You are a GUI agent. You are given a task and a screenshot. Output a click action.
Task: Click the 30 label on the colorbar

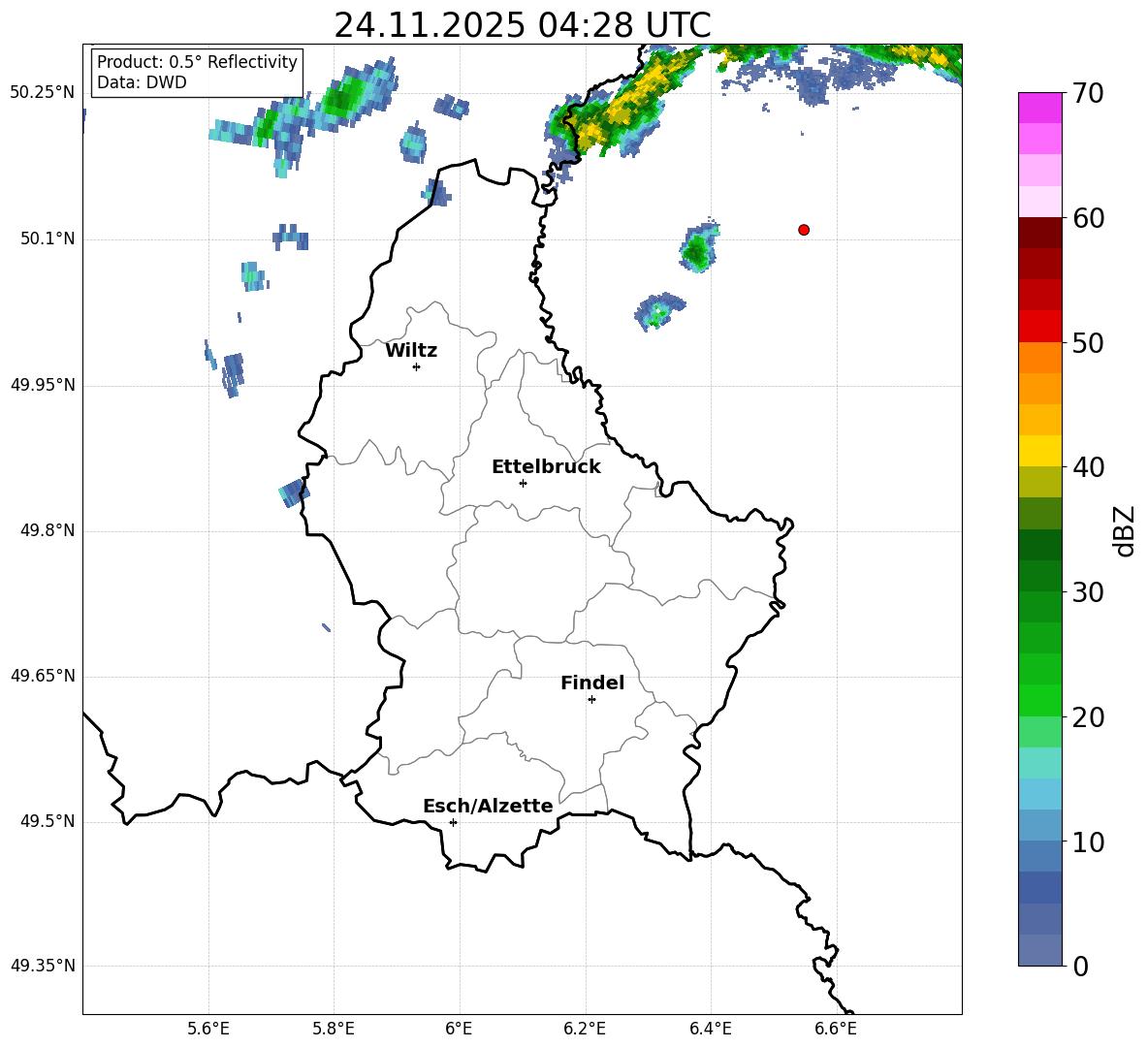tap(1088, 592)
